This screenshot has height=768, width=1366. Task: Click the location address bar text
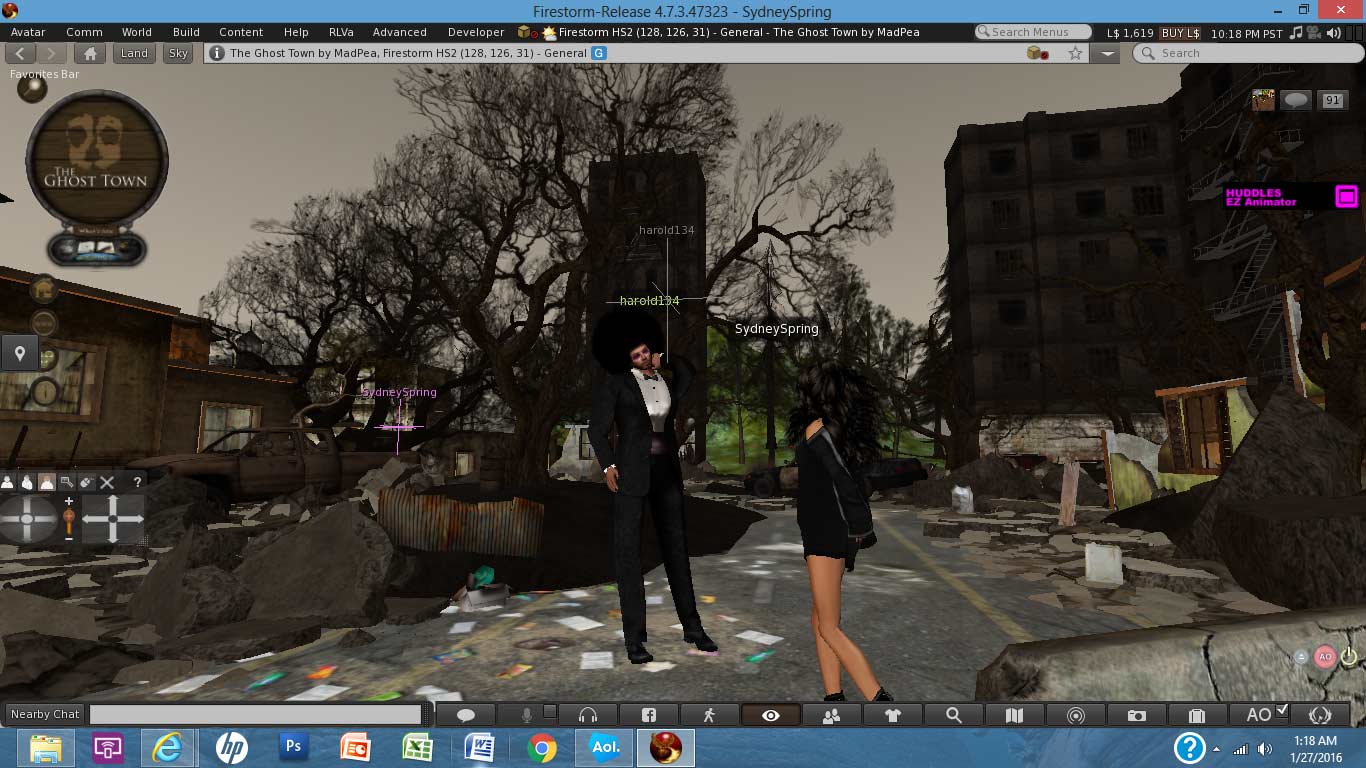pyautogui.click(x=408, y=53)
